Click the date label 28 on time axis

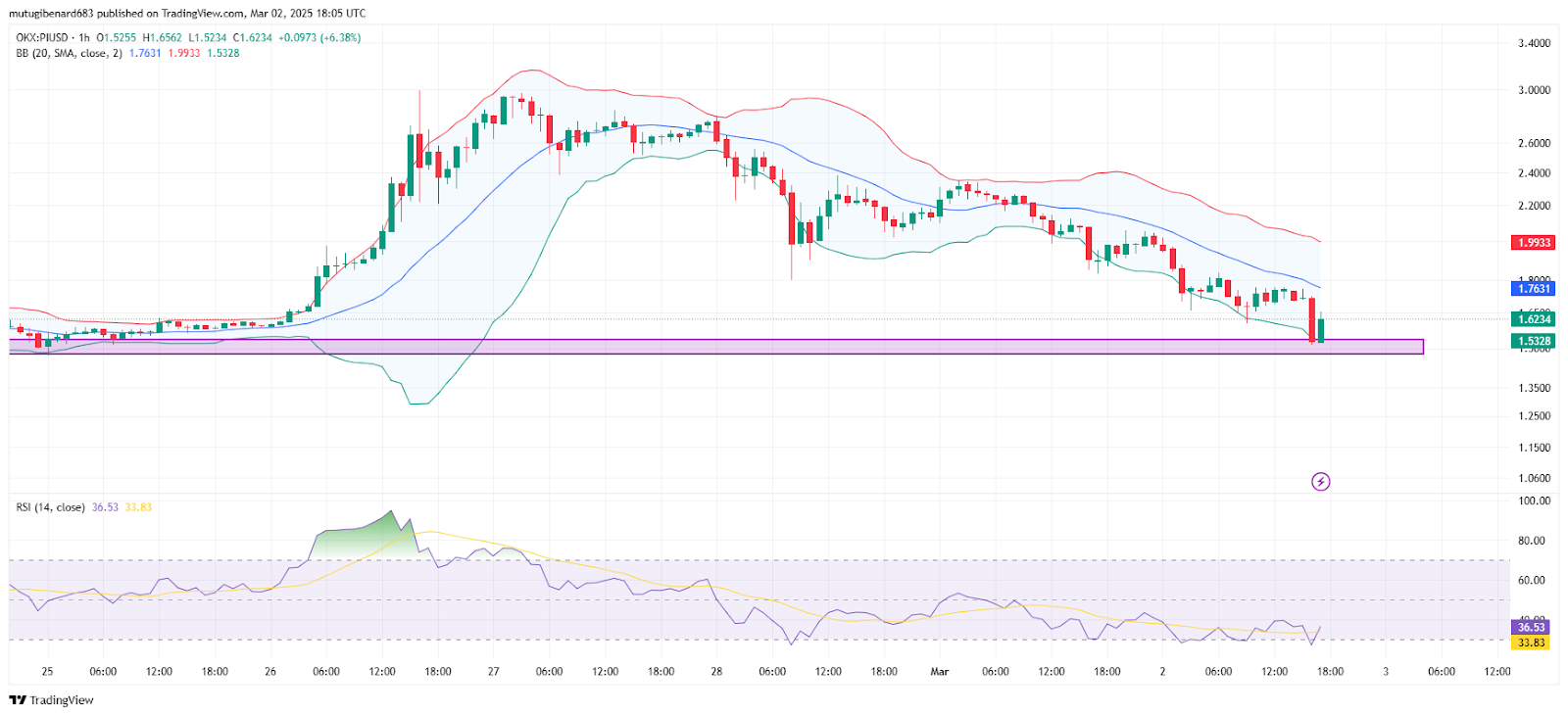[716, 672]
